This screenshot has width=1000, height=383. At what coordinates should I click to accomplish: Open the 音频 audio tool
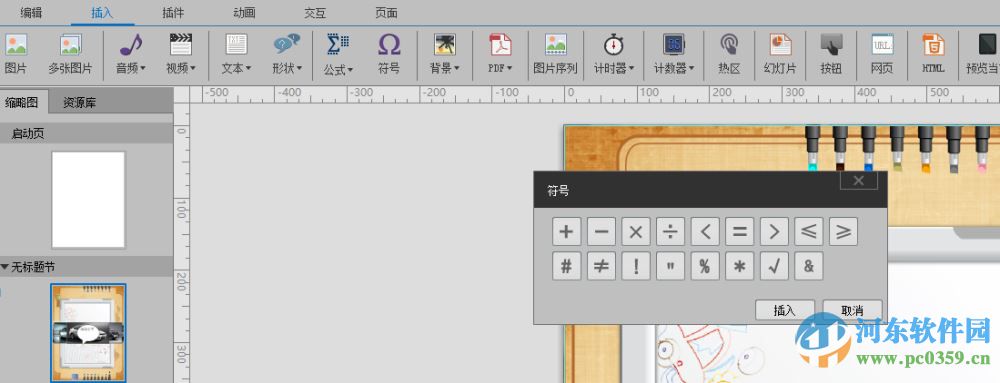pos(131,54)
